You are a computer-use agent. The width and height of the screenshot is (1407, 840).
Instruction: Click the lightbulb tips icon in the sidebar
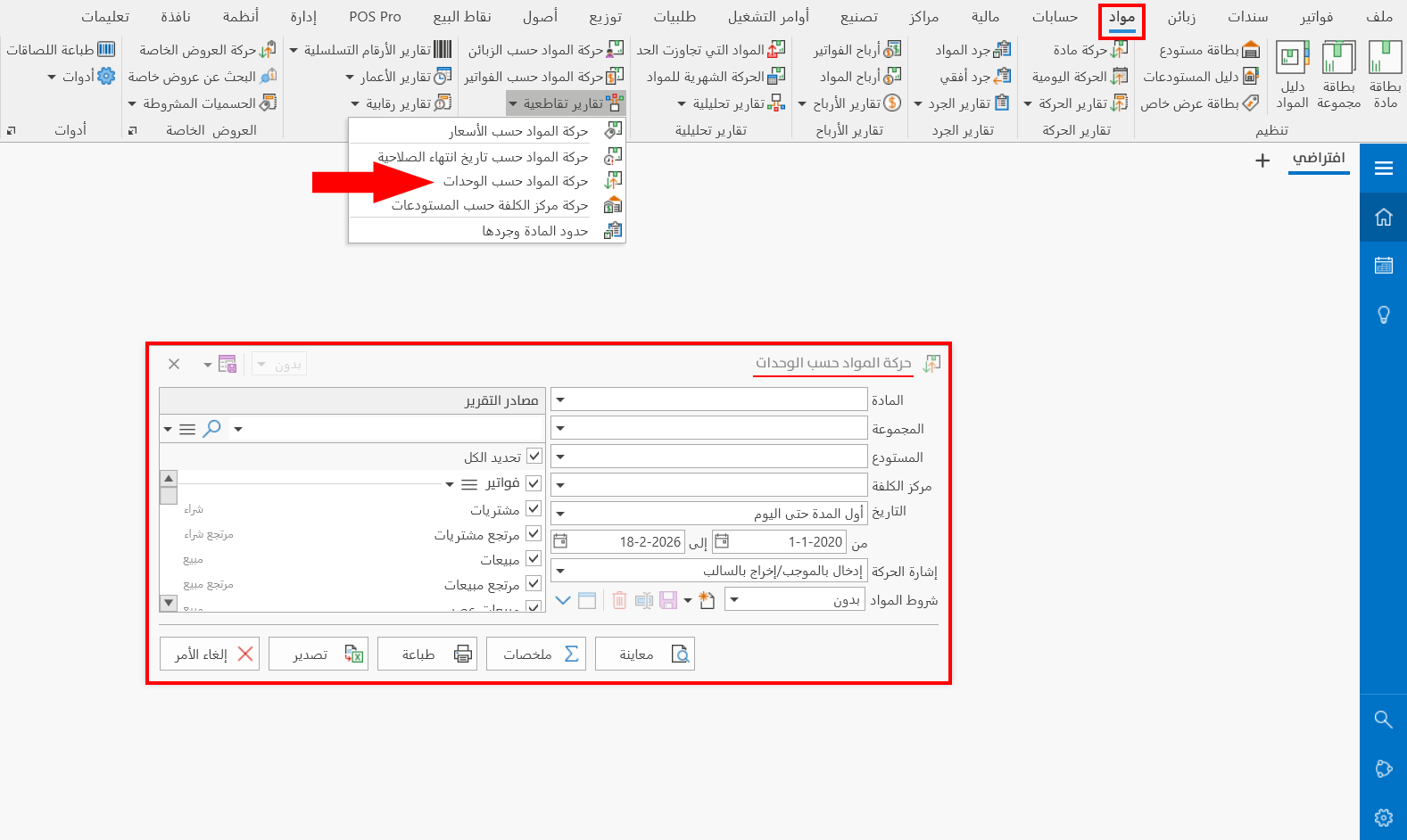pyautogui.click(x=1384, y=314)
